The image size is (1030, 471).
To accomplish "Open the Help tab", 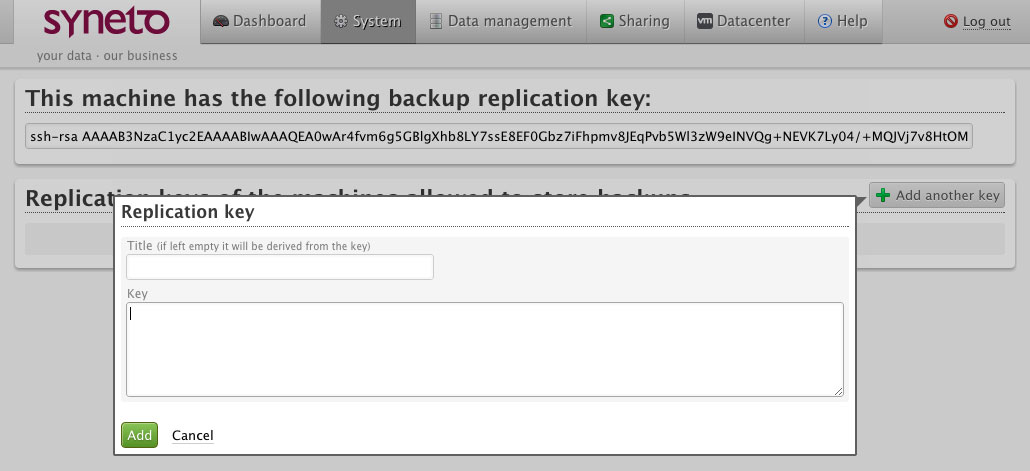I will (843, 21).
